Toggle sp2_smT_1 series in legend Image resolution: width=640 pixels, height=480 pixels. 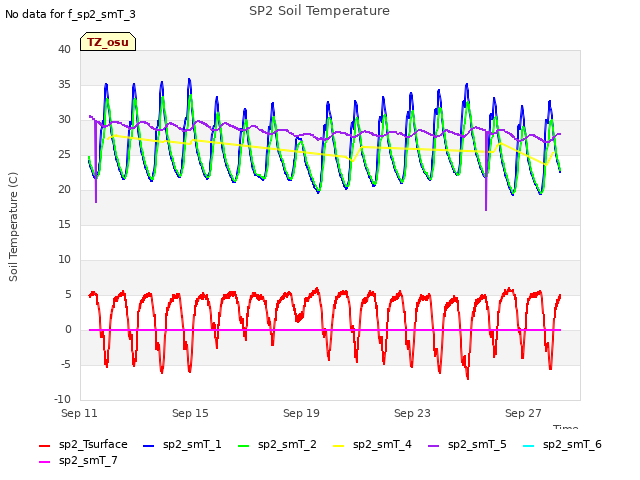coord(182,444)
